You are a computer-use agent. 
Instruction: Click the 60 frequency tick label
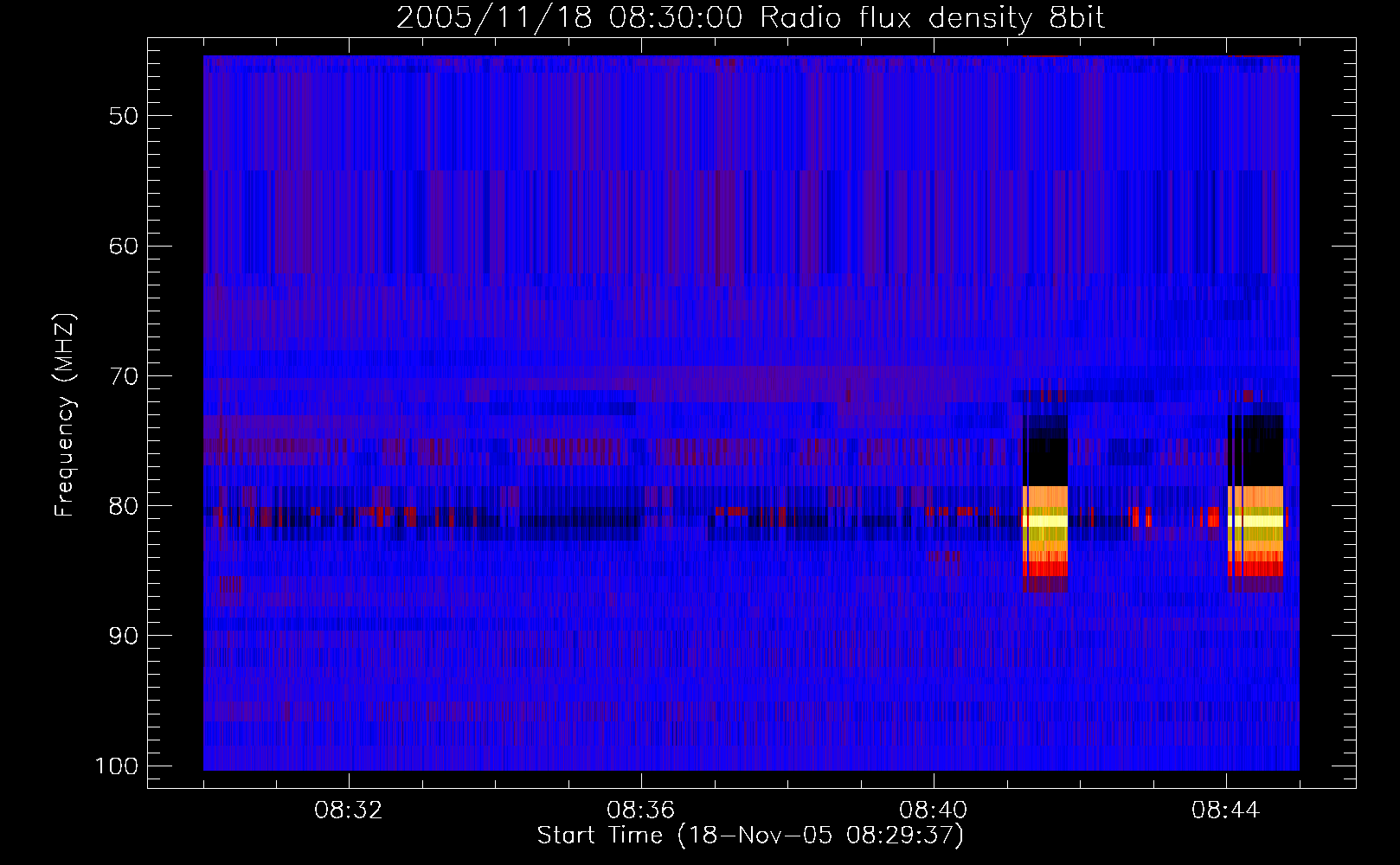coord(124,246)
